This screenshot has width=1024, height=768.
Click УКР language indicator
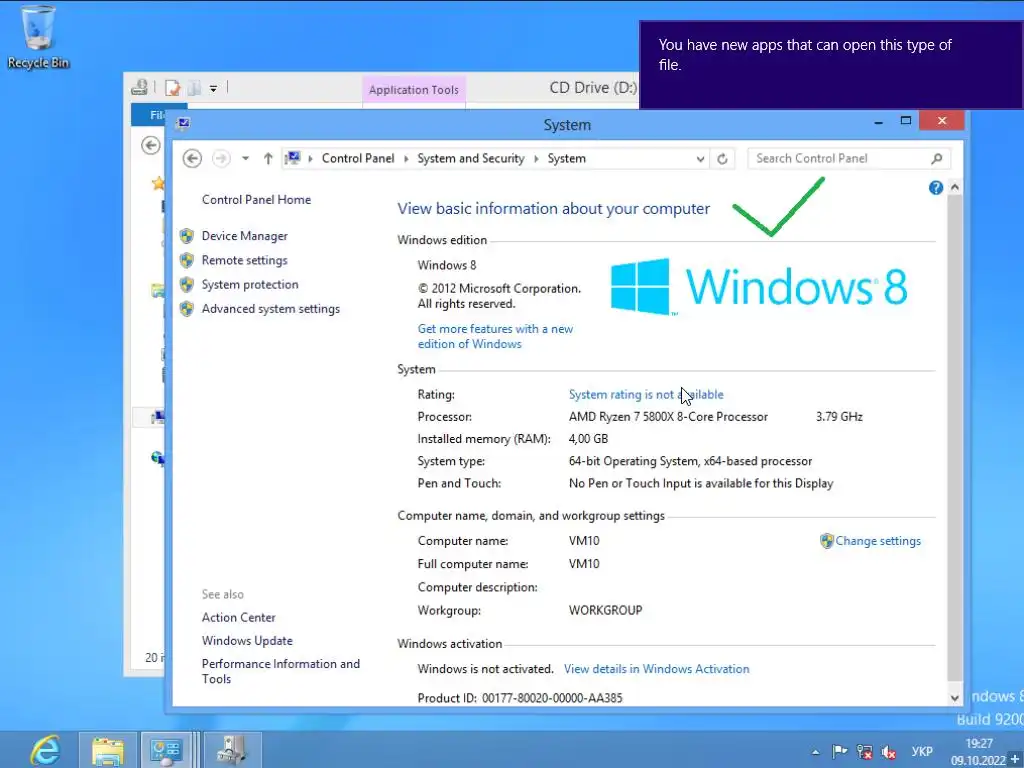click(x=921, y=752)
